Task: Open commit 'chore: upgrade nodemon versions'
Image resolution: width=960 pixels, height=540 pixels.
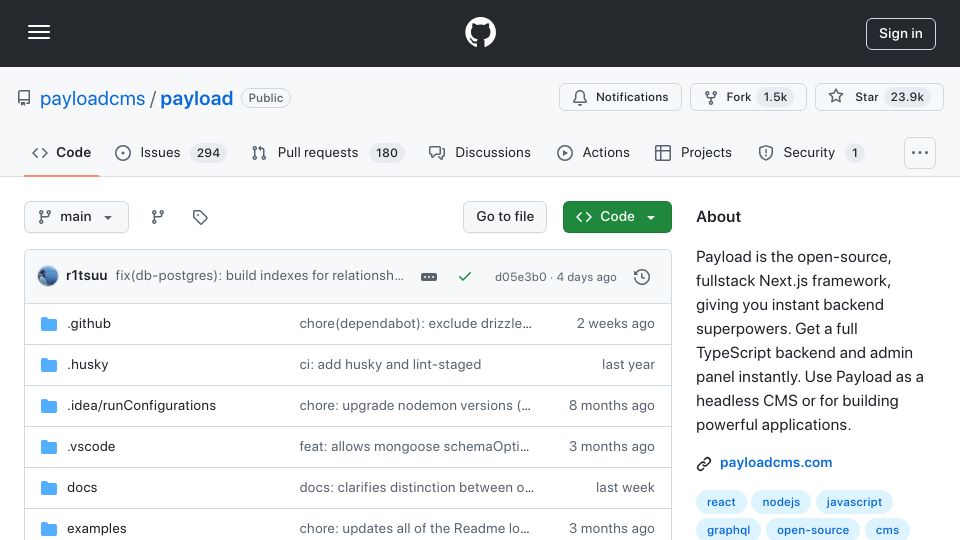Action: pos(415,405)
